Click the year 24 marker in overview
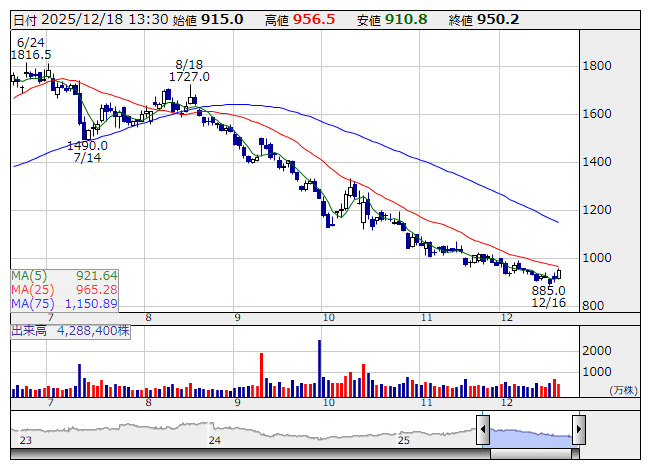Image resolution: width=653 pixels, height=470 pixels. coord(214,440)
